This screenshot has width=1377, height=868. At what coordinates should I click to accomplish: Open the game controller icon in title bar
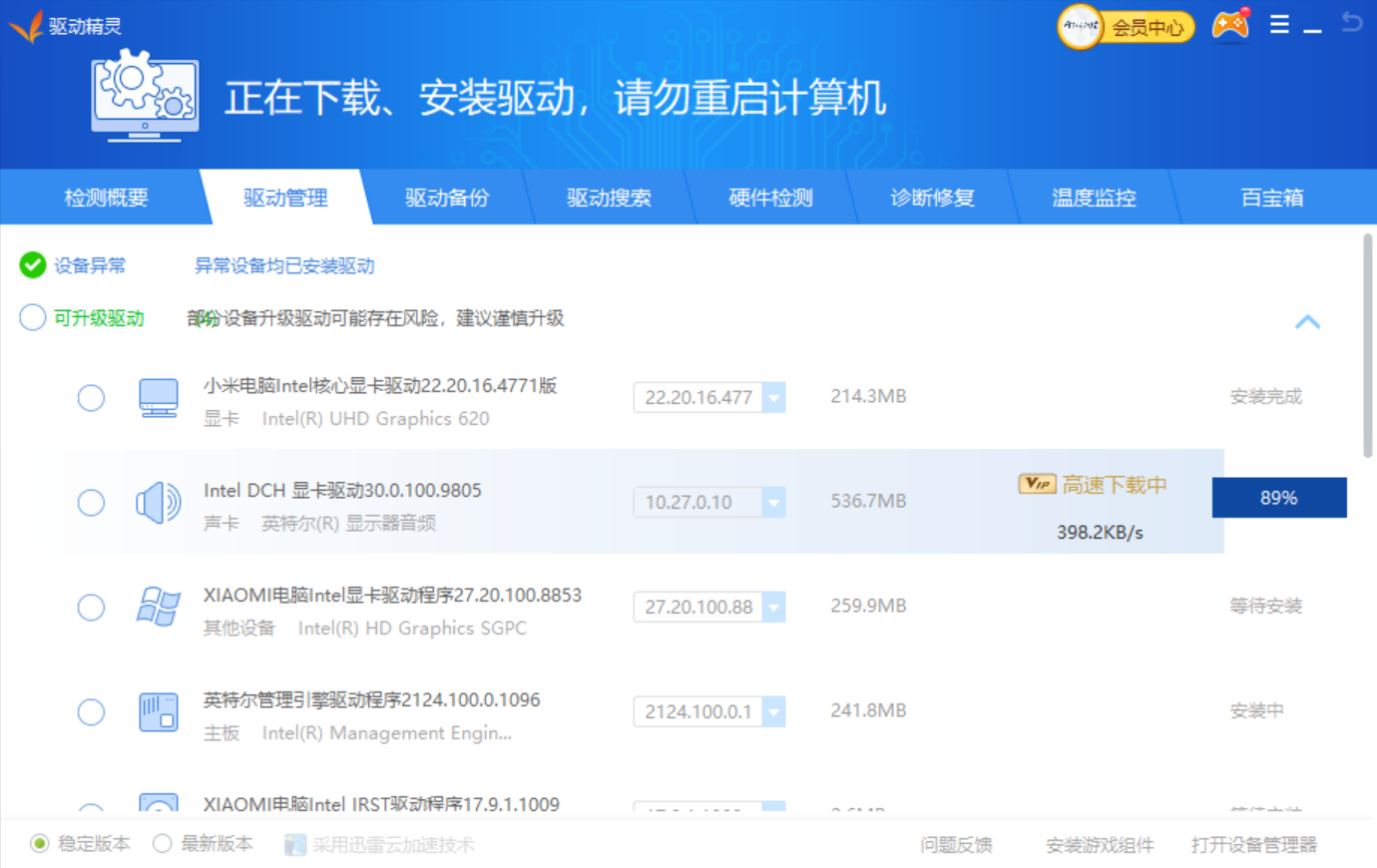[x=1230, y=25]
